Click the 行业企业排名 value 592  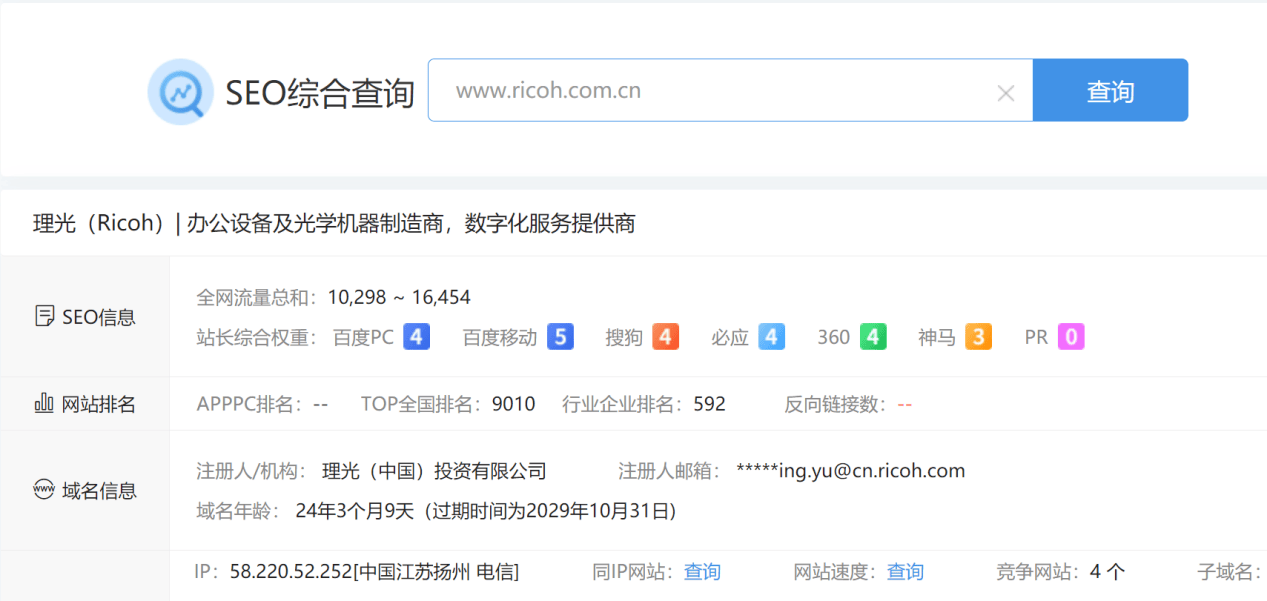(x=709, y=404)
